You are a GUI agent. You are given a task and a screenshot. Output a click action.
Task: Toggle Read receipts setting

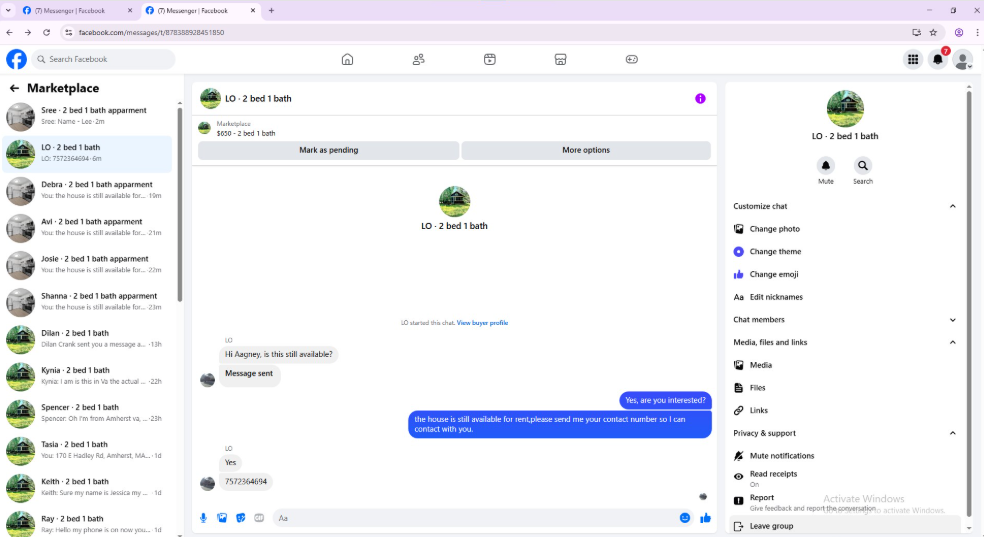(x=845, y=478)
